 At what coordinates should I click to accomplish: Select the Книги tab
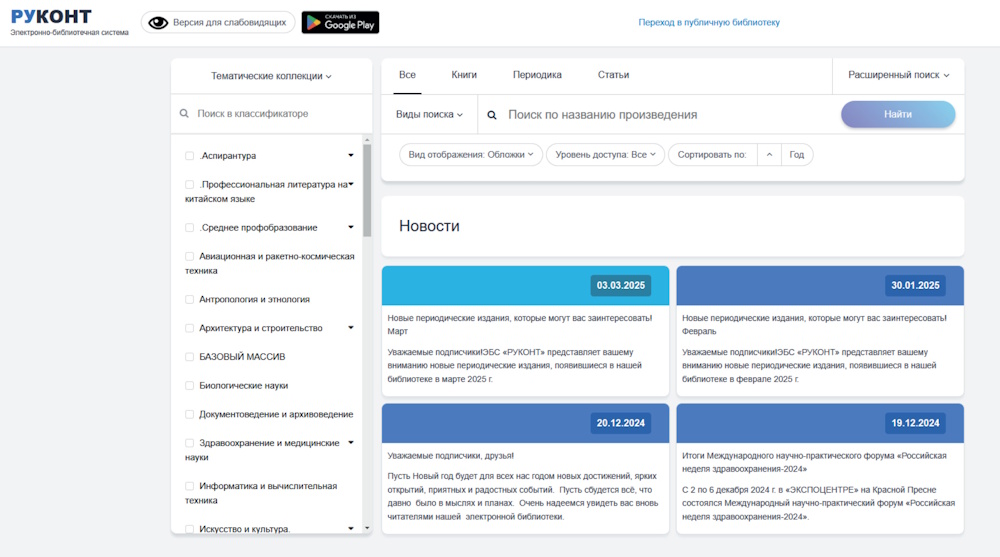pyautogui.click(x=464, y=75)
